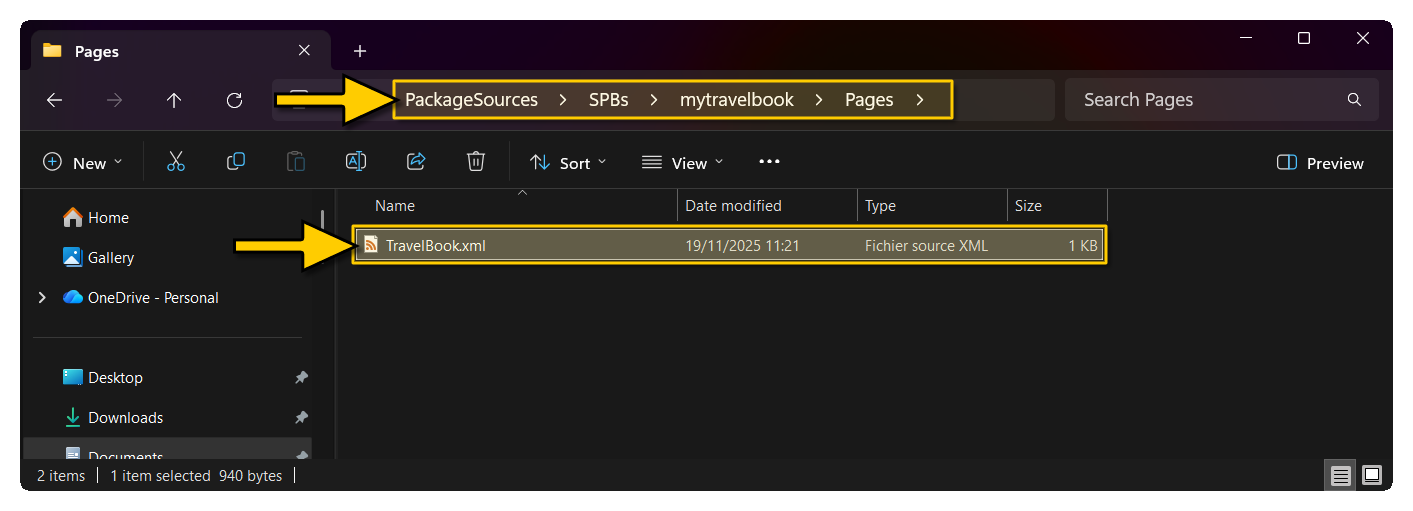Add a new tab with plus
Image resolution: width=1413 pixels, height=511 pixels.
coord(360,51)
